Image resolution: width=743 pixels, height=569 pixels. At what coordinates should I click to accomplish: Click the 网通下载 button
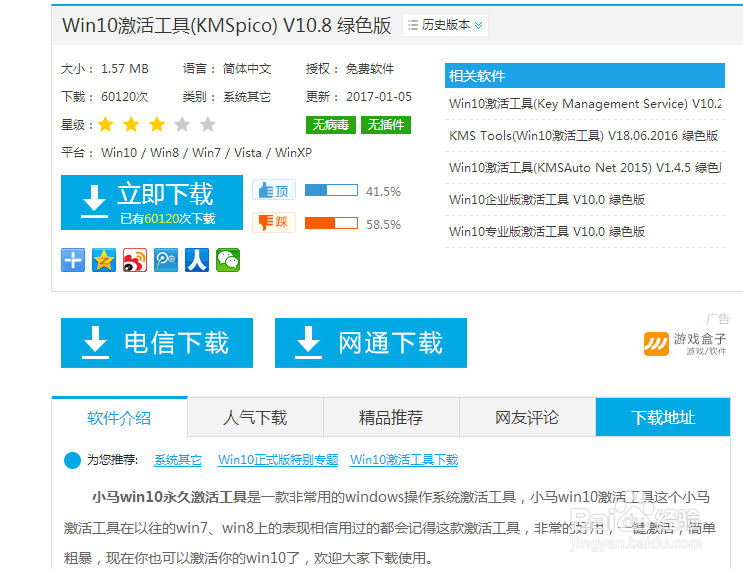point(371,343)
